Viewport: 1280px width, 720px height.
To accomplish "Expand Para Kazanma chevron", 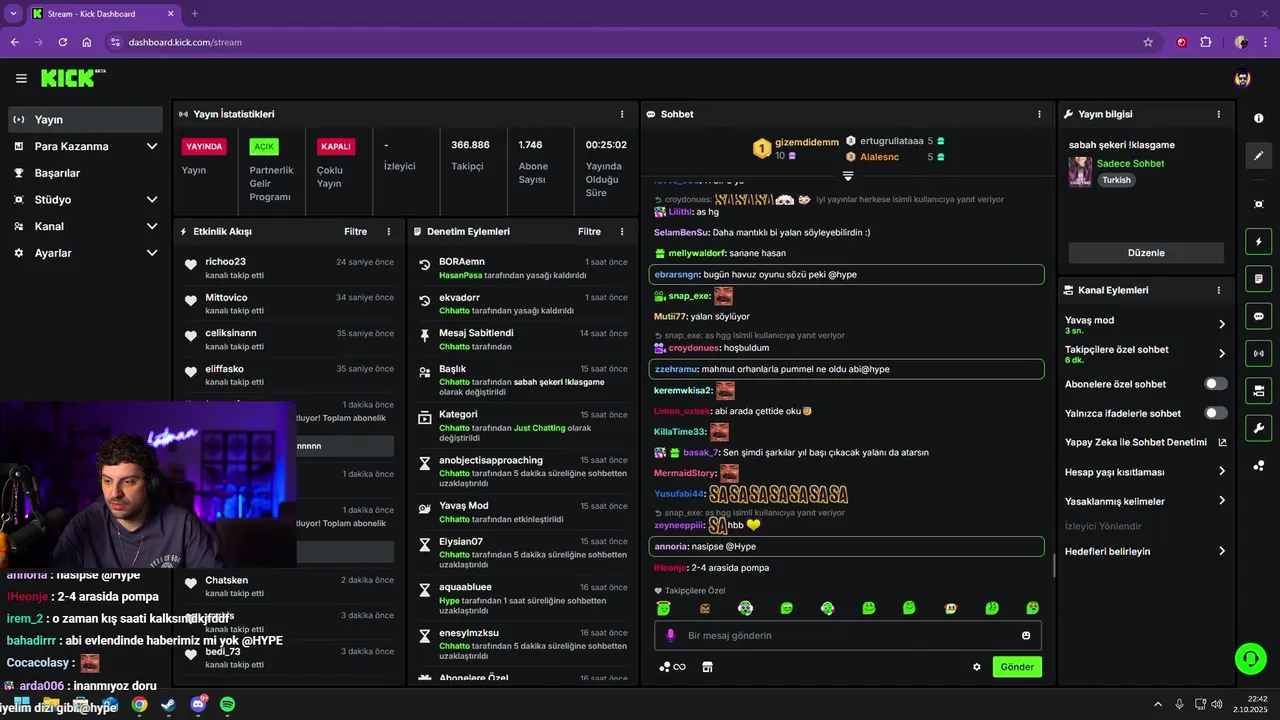I will [152, 146].
